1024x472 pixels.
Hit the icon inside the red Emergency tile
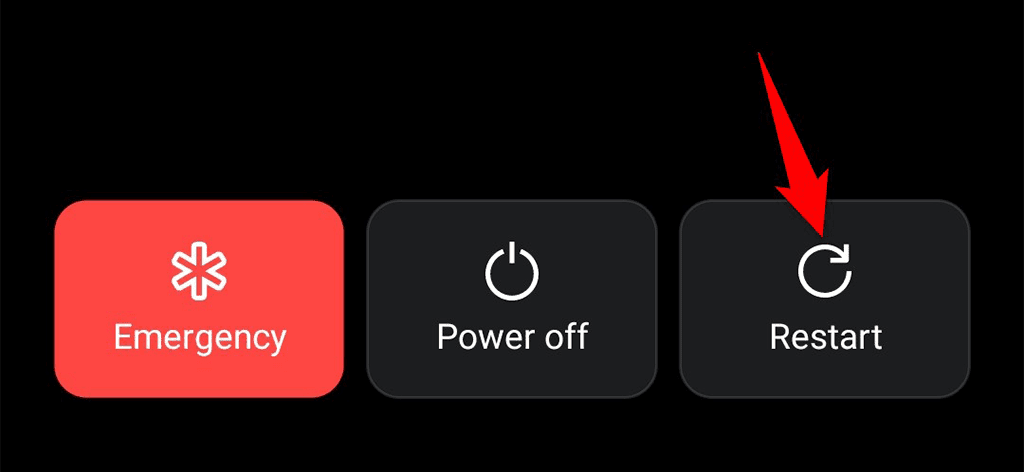tap(199, 271)
